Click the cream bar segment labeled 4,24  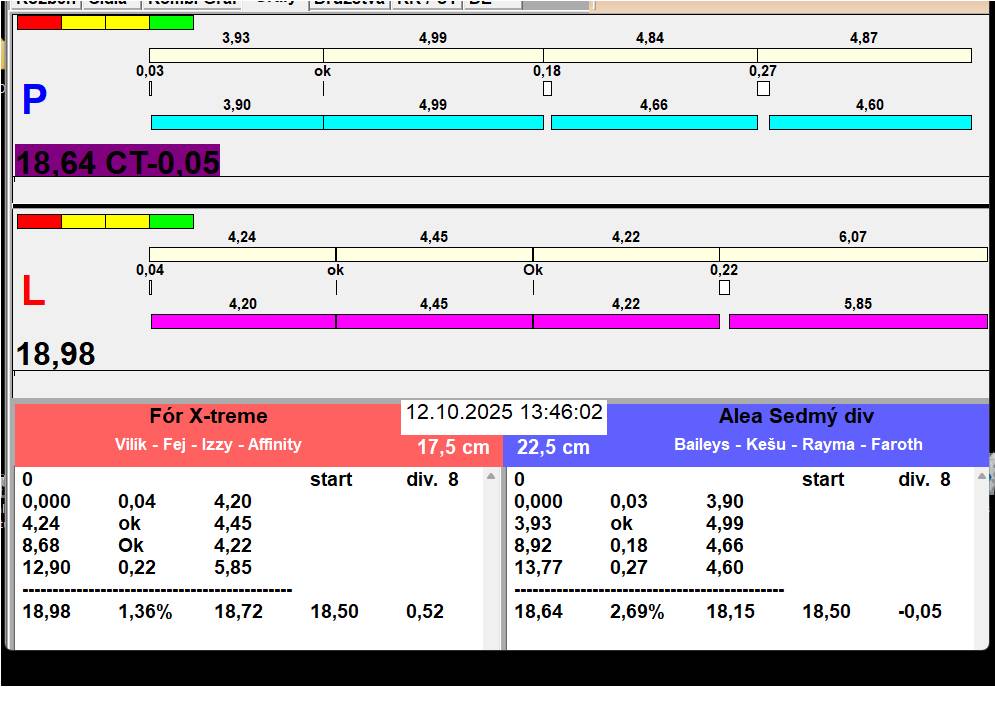[242, 255]
